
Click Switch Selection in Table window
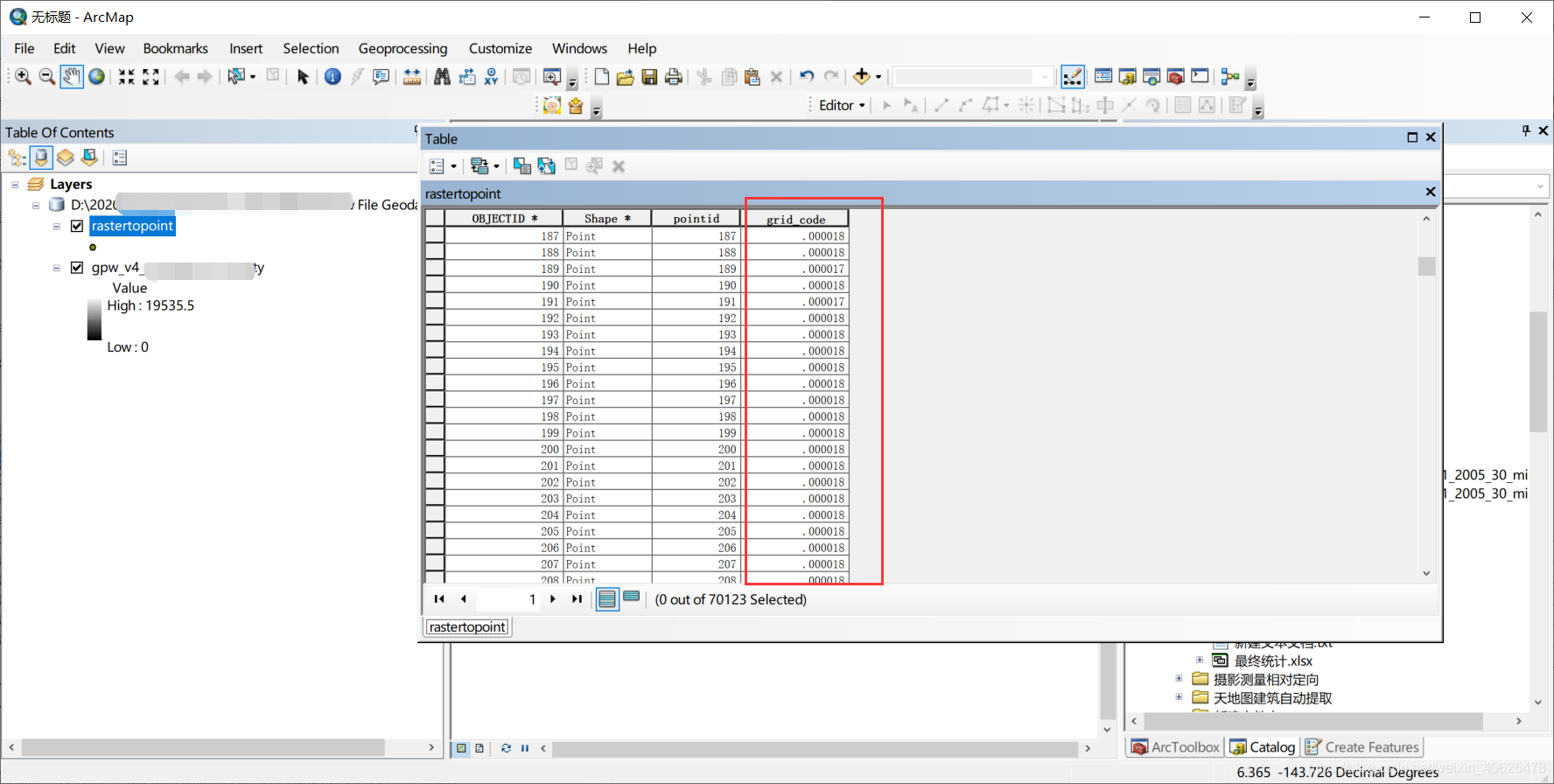click(x=547, y=166)
